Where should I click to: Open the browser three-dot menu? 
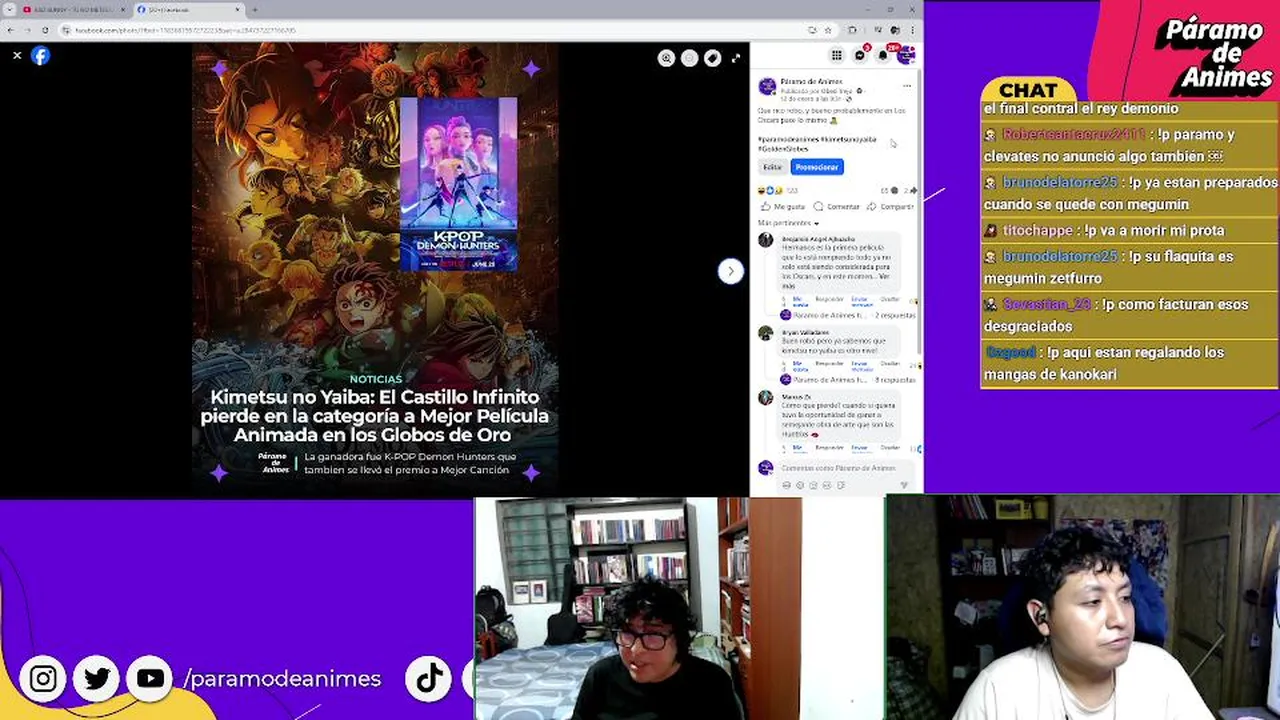coord(914,30)
